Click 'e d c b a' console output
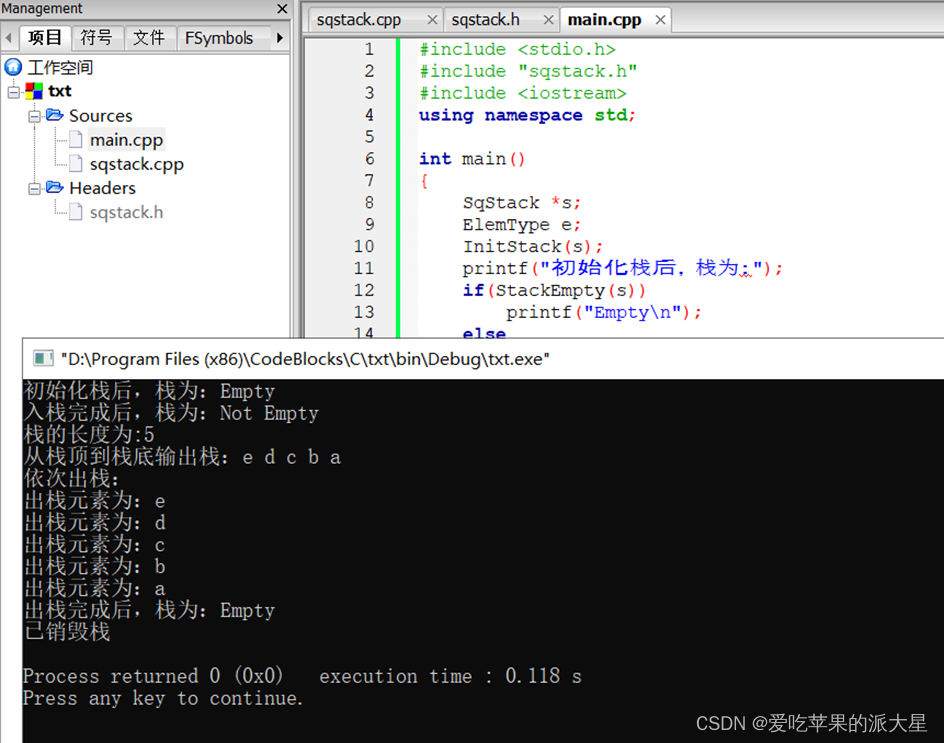This screenshot has height=743, width=944. [291, 458]
